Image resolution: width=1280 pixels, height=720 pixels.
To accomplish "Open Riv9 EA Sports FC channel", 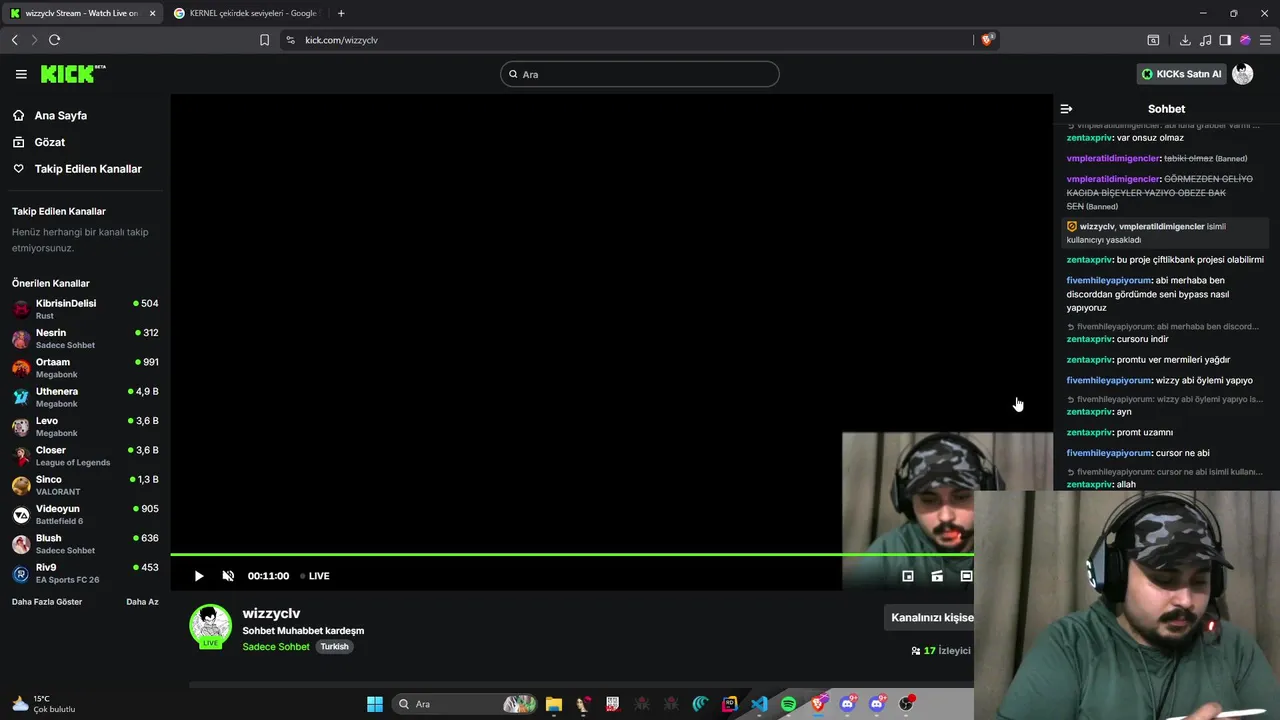I will (x=85, y=573).
